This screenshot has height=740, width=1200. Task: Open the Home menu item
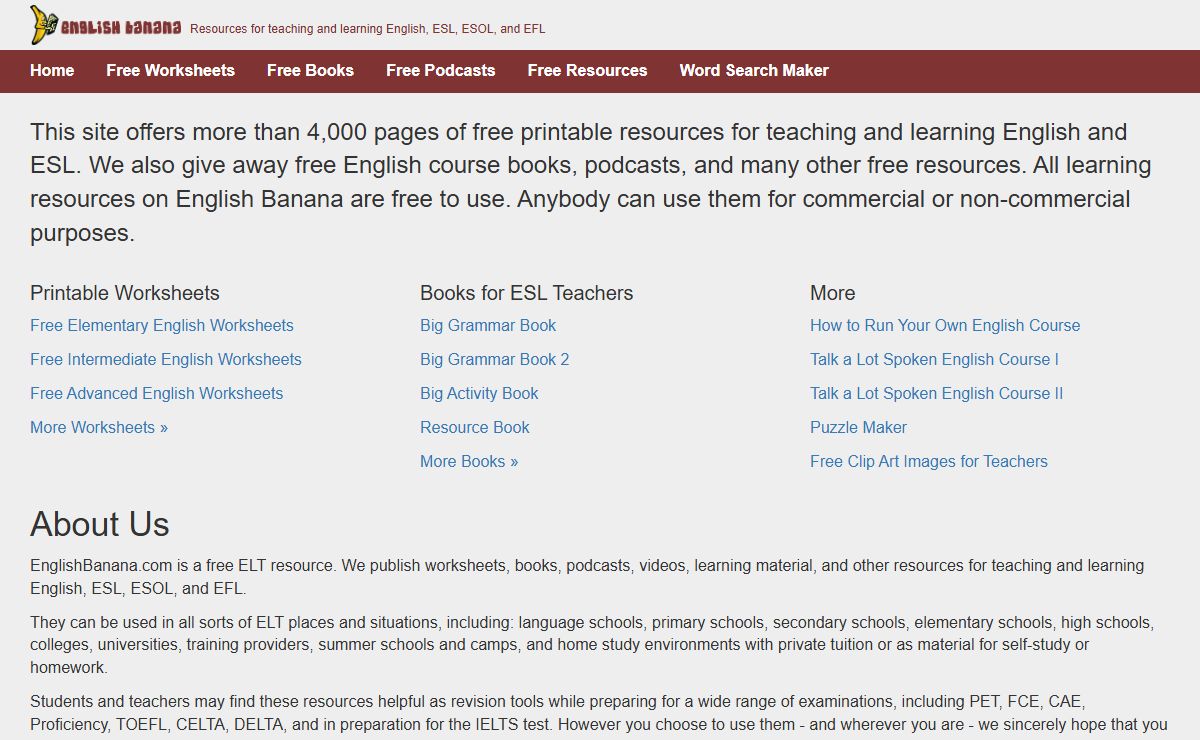52,70
